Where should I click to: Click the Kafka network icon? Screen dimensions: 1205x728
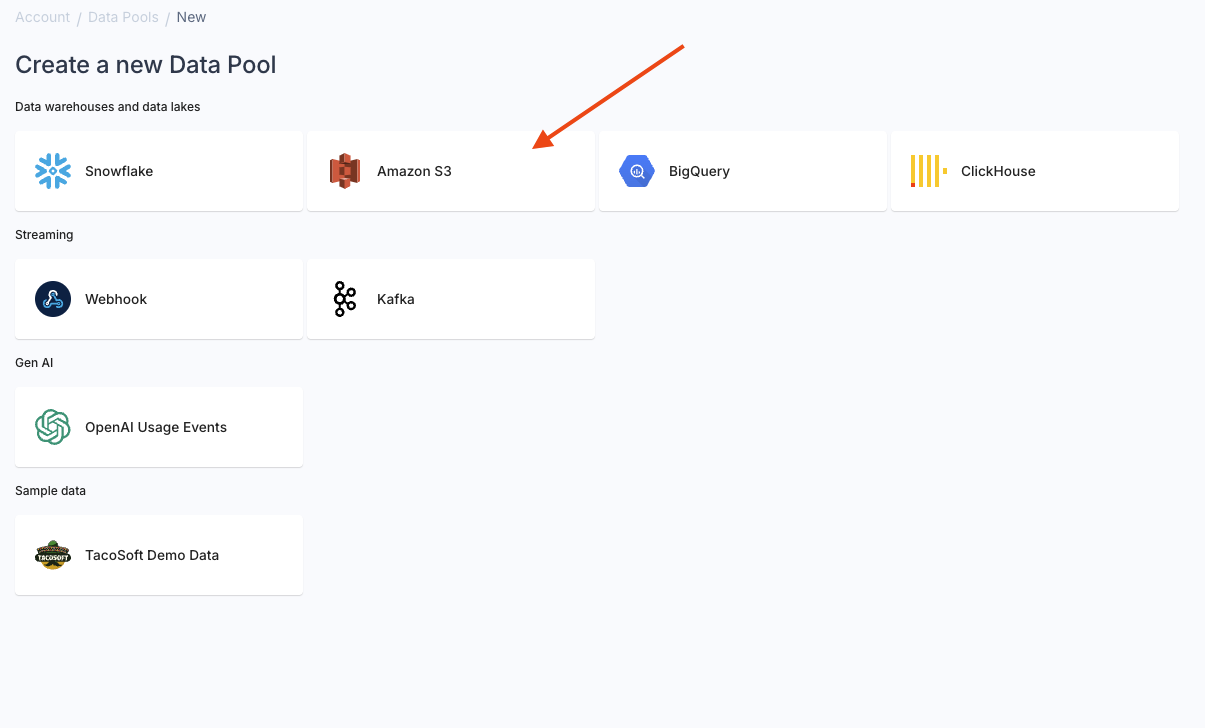pos(344,299)
